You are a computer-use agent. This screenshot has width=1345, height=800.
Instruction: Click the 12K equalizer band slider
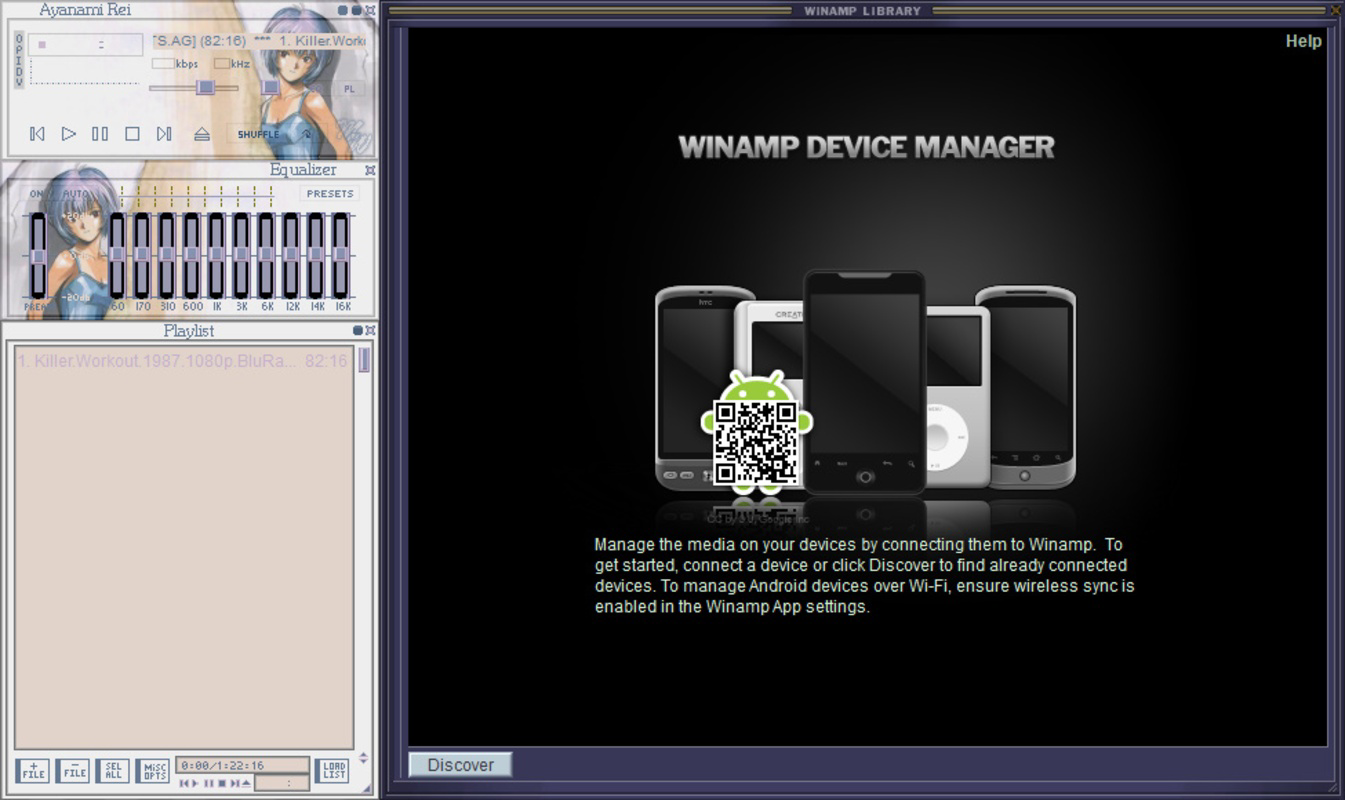click(291, 255)
